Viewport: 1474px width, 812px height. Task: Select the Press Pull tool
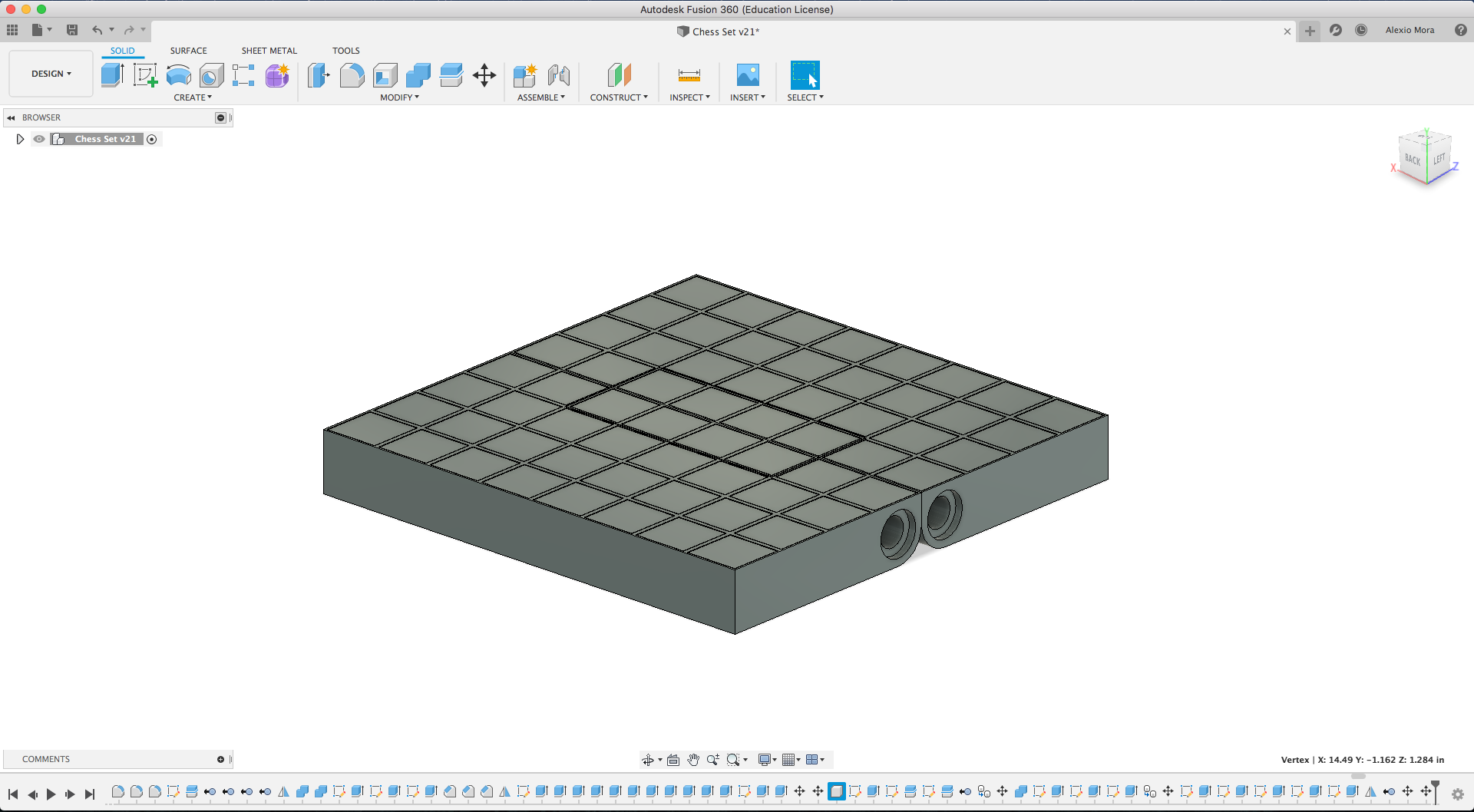[319, 74]
